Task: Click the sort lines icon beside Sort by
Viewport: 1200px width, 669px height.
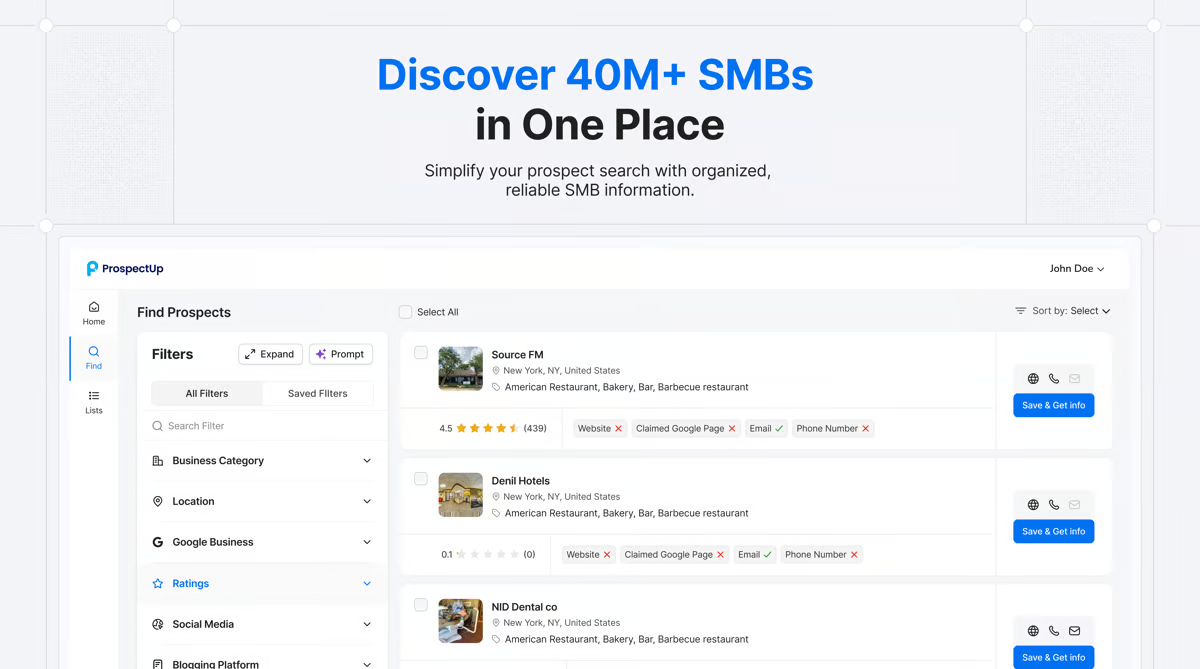Action: [1021, 311]
